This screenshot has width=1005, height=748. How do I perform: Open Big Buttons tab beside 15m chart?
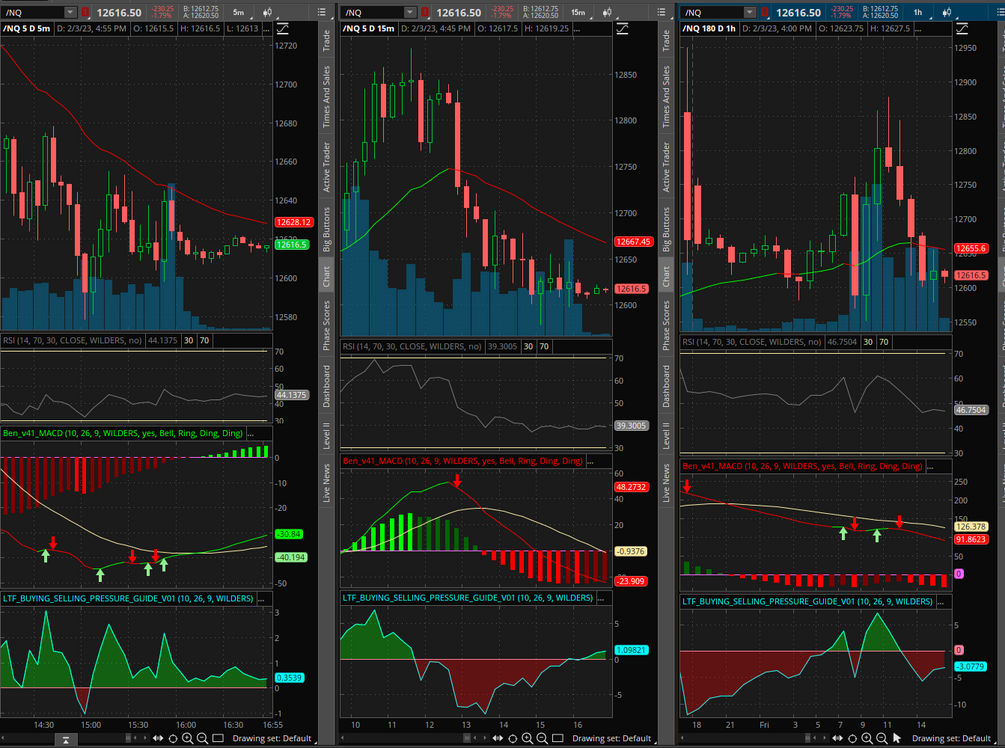coord(666,229)
